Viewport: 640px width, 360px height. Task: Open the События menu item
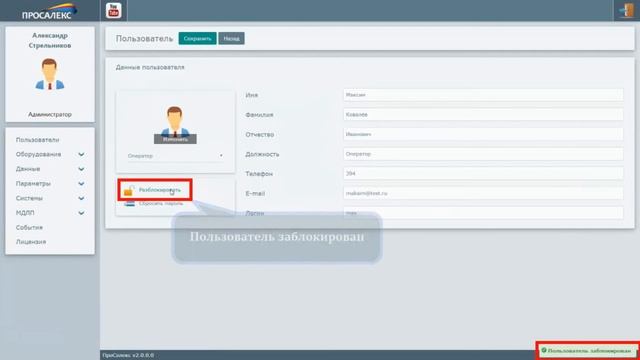[x=29, y=227]
